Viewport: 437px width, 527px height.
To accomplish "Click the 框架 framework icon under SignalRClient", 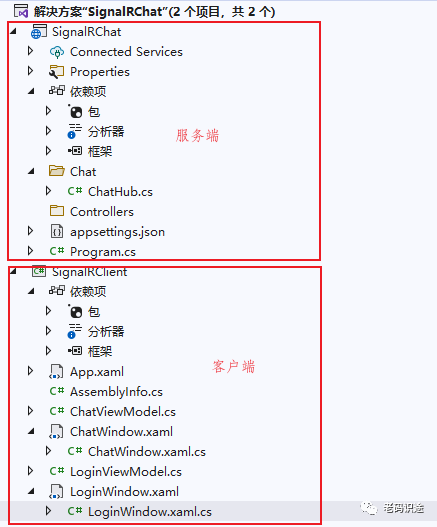I will click(75, 351).
